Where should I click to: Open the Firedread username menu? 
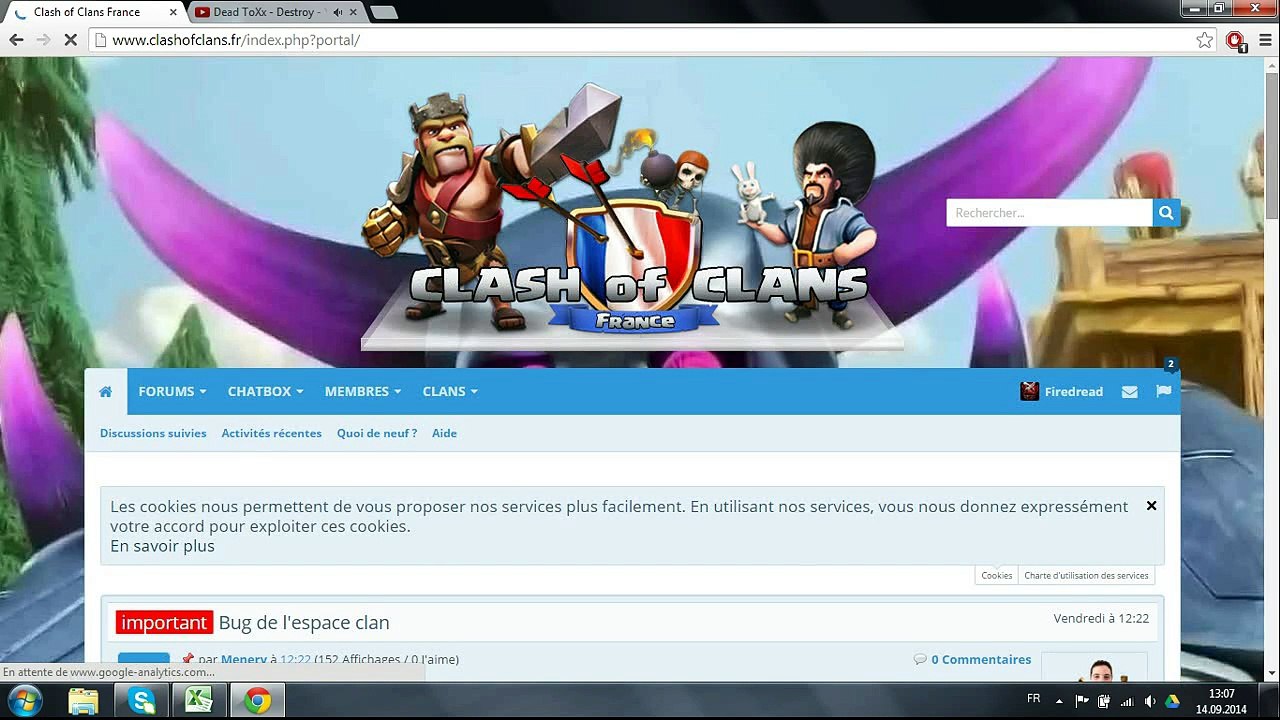(1074, 391)
